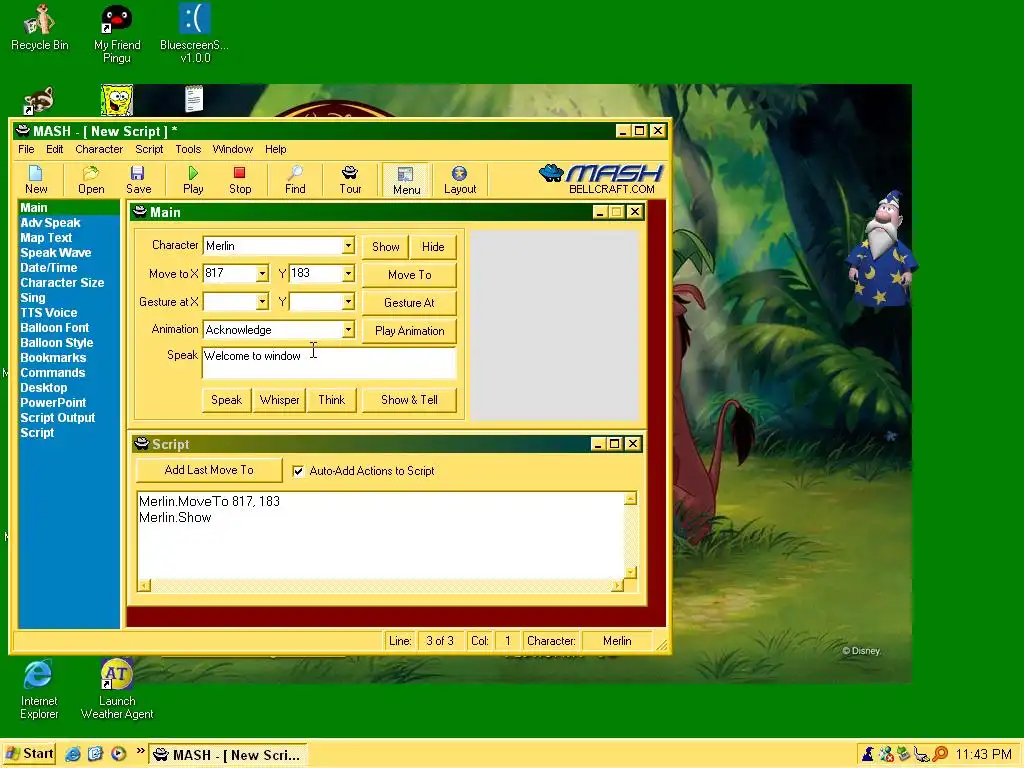The width and height of the screenshot is (1024, 768).
Task: Open the Character menu
Action: pos(99,149)
